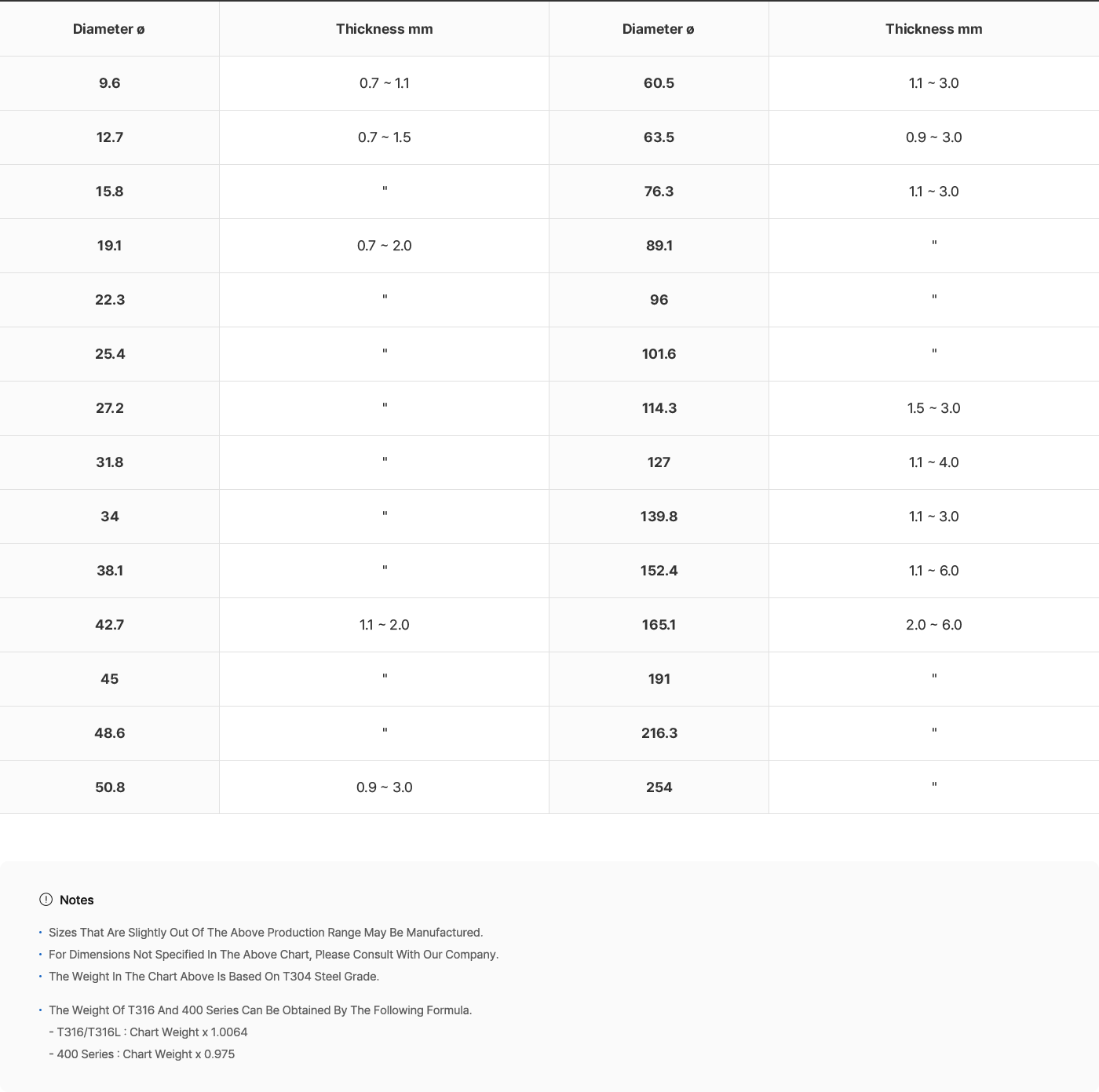Click the 0.7 ~ 2.0 thickness value
The image size is (1099, 1092).
click(x=384, y=246)
